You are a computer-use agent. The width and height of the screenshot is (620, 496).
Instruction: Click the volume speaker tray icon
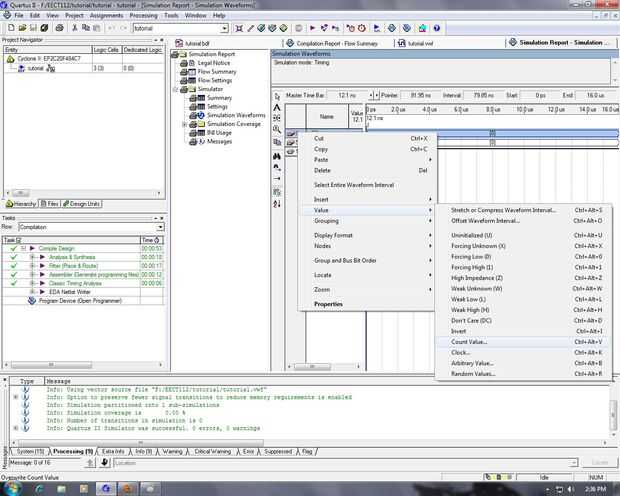coord(571,489)
